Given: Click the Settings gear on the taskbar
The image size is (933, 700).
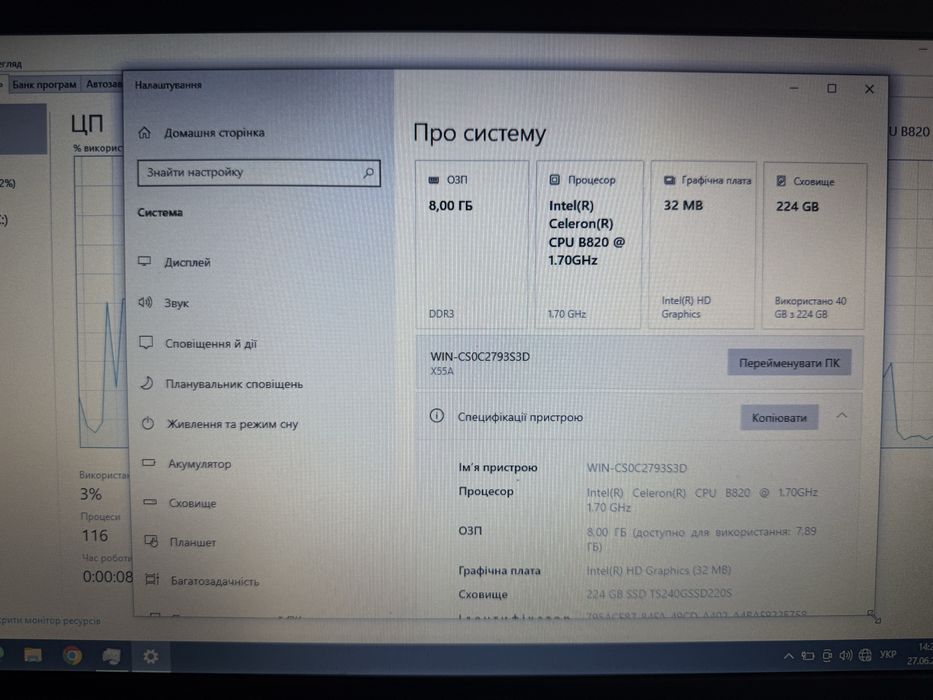Looking at the screenshot, I should [x=151, y=656].
